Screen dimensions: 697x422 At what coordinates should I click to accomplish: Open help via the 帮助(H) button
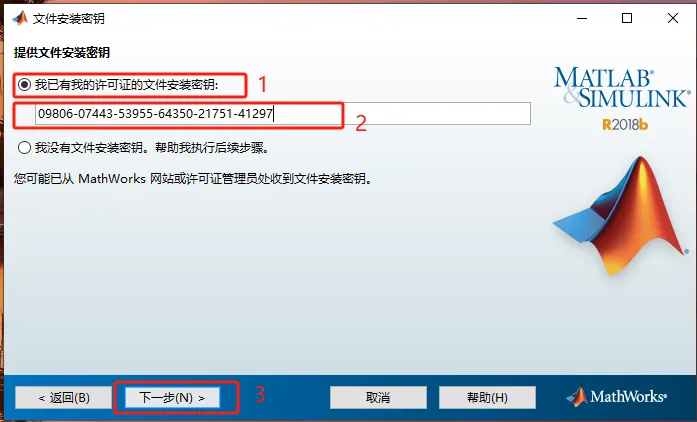(x=487, y=398)
